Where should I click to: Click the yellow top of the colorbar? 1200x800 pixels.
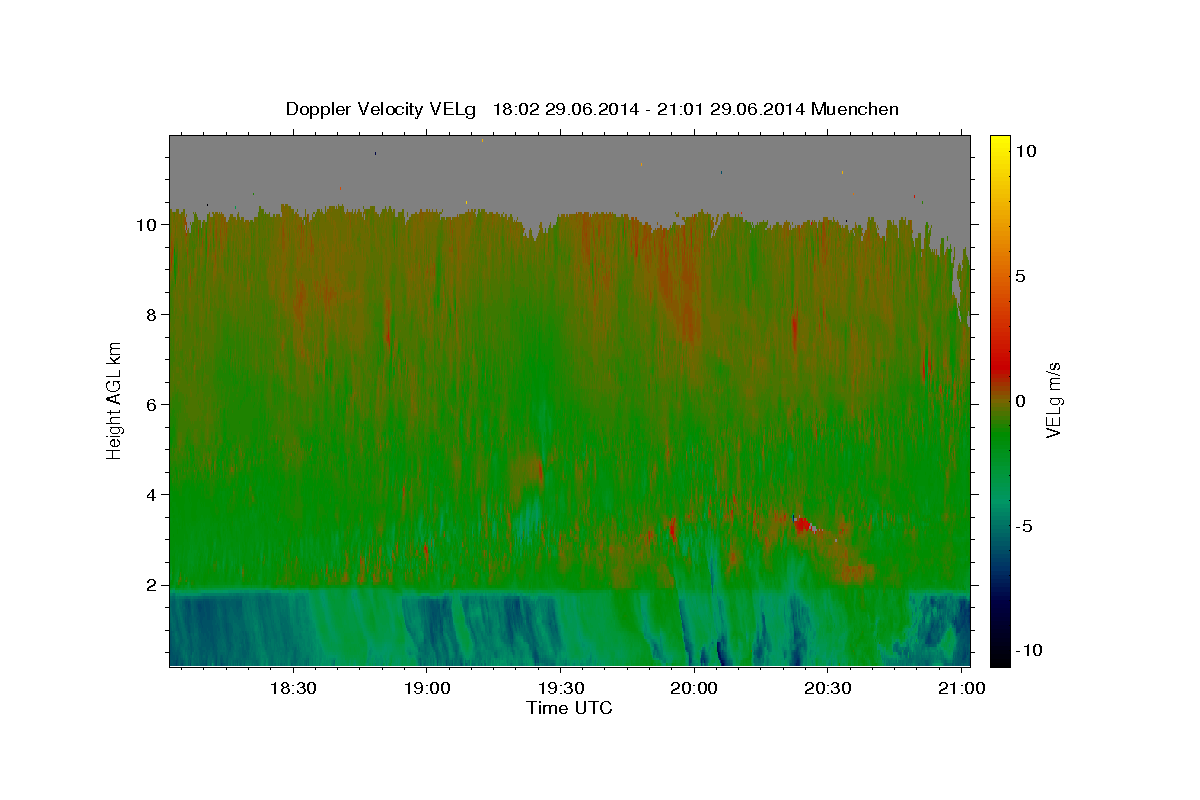(999, 145)
